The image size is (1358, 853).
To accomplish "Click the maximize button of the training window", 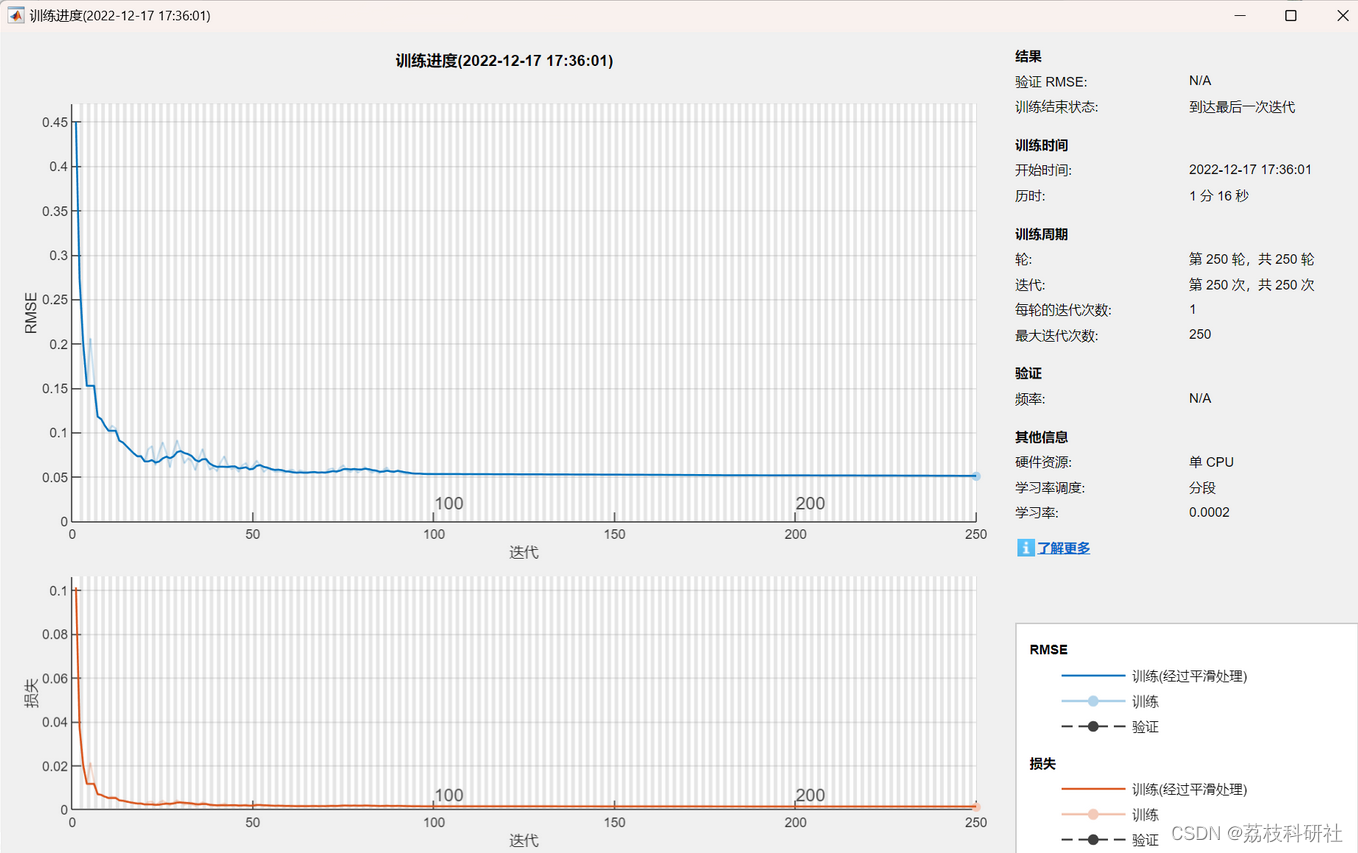I will tap(1290, 15).
